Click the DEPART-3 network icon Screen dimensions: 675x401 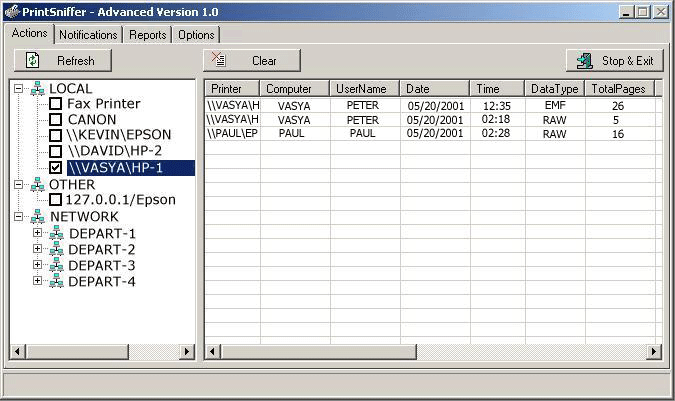pyautogui.click(x=56, y=265)
